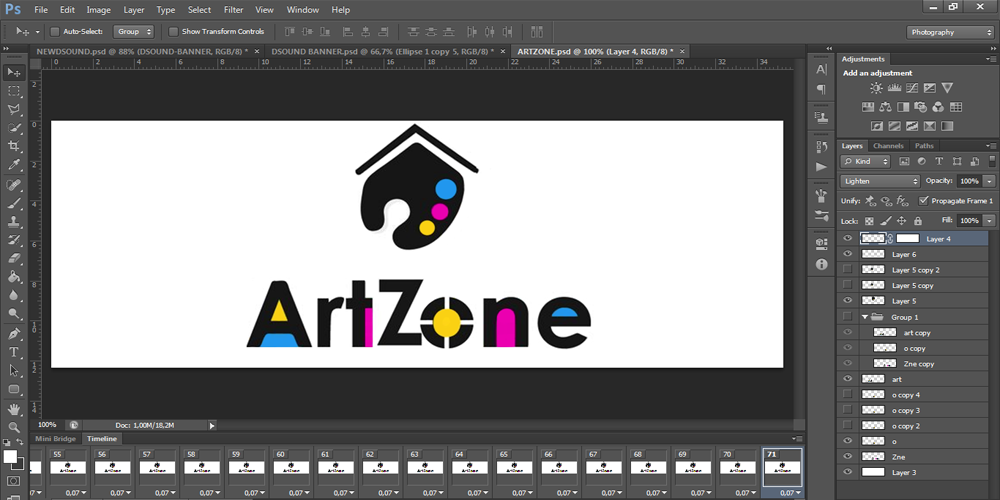The height and width of the screenshot is (500, 1000).
Task: Add a Brightness/Contrast adjustment
Action: point(876,88)
